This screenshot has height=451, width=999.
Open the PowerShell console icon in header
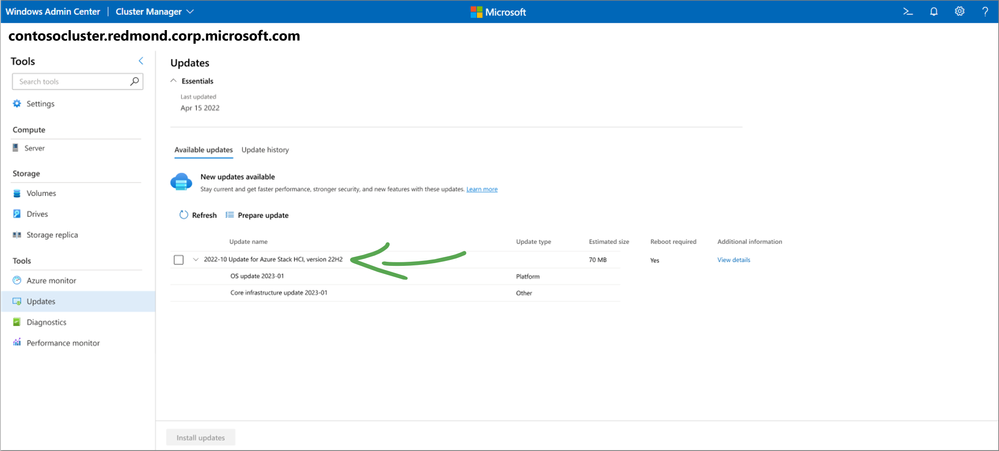908,11
